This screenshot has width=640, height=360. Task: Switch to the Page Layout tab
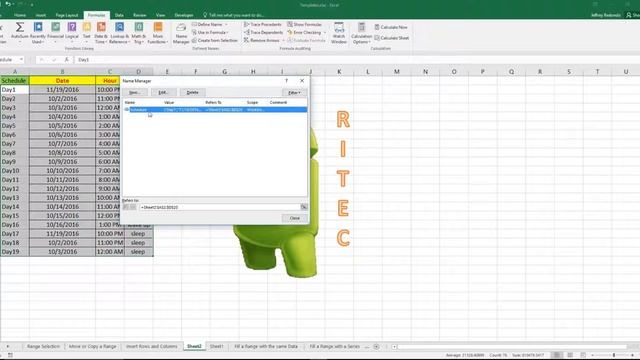point(67,15)
